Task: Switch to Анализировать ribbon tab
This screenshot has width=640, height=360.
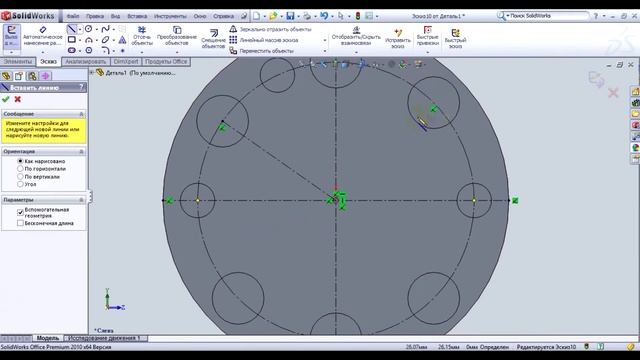Action: click(x=86, y=62)
